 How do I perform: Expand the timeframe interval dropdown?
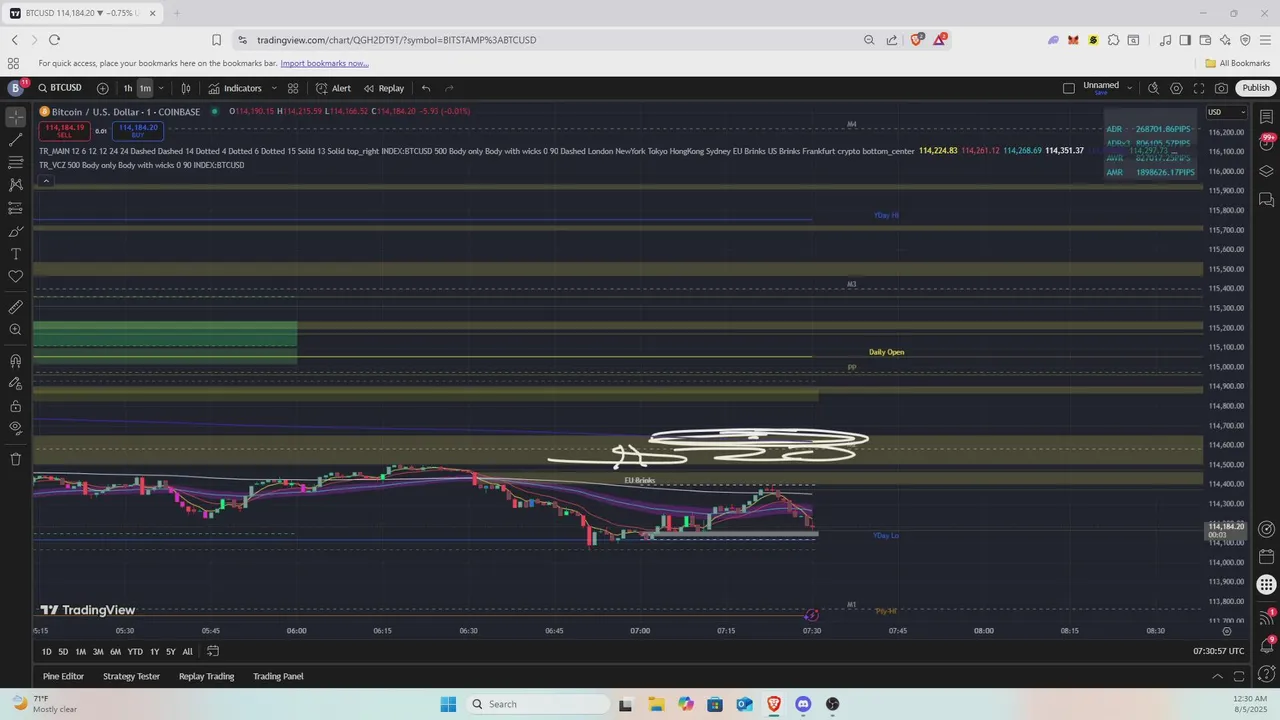click(x=161, y=88)
